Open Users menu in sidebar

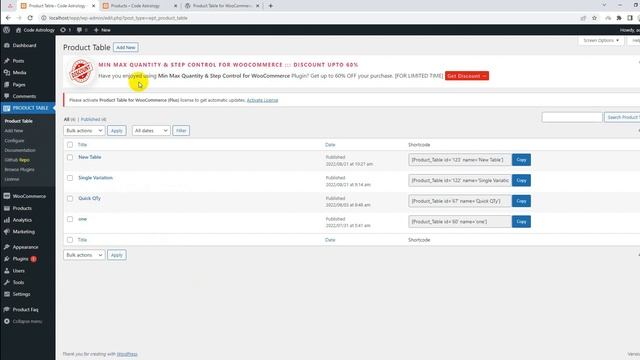pos(18,271)
